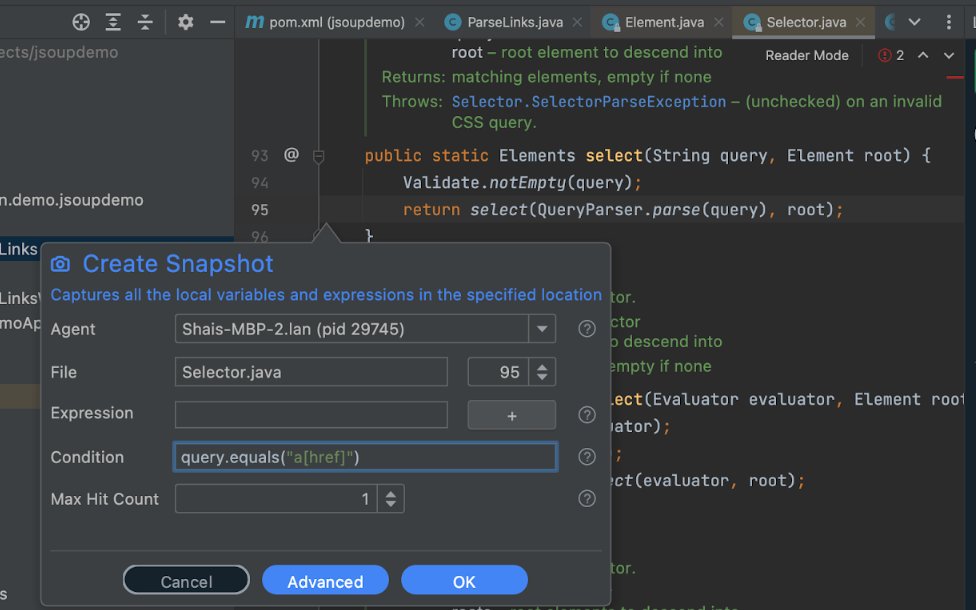The width and height of the screenshot is (976, 610).
Task: Adjust the line number 95 stepper
Action: pyautogui.click(x=542, y=372)
